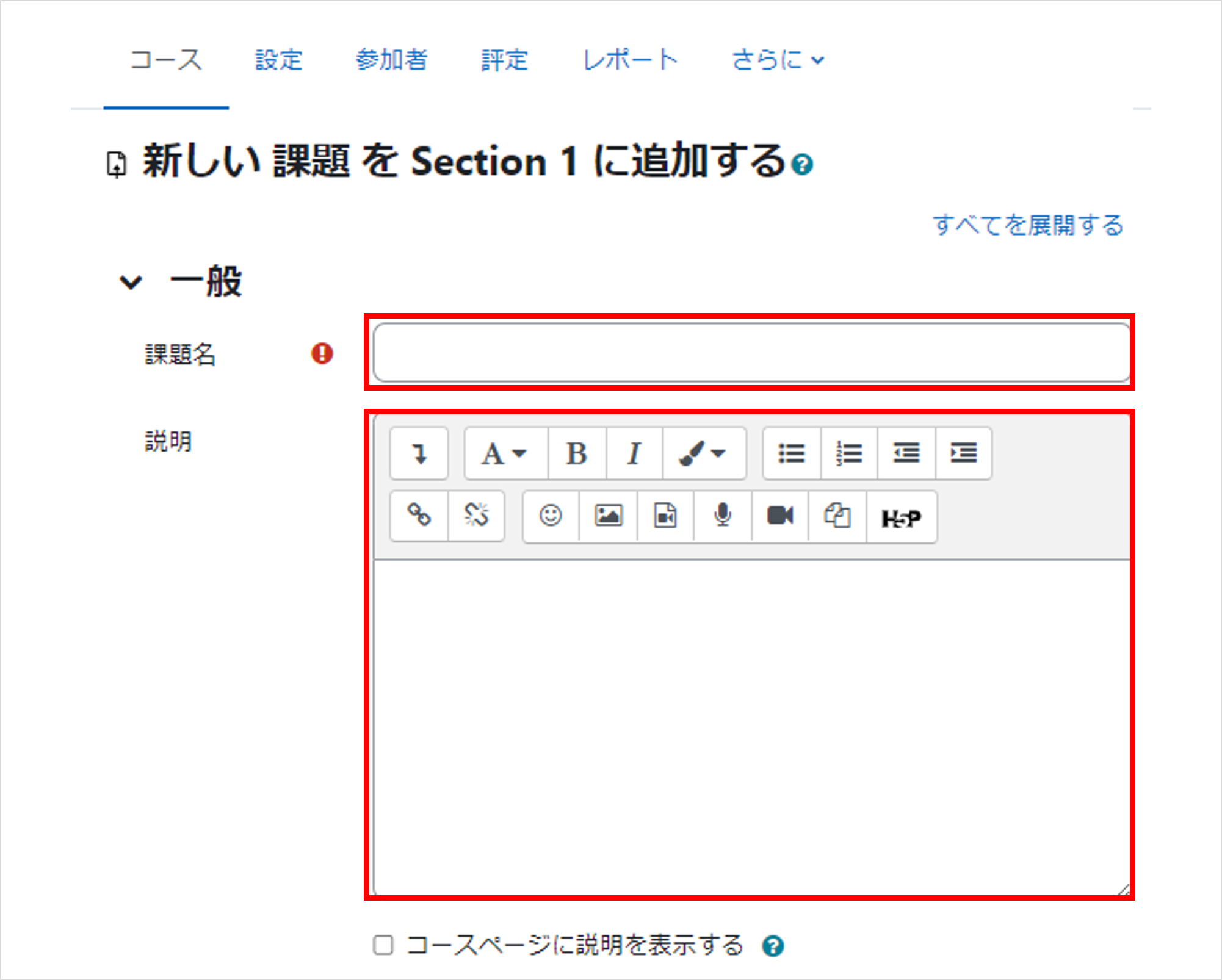Apply bold formatting in editor
Screen dimensions: 1222x980
point(577,453)
